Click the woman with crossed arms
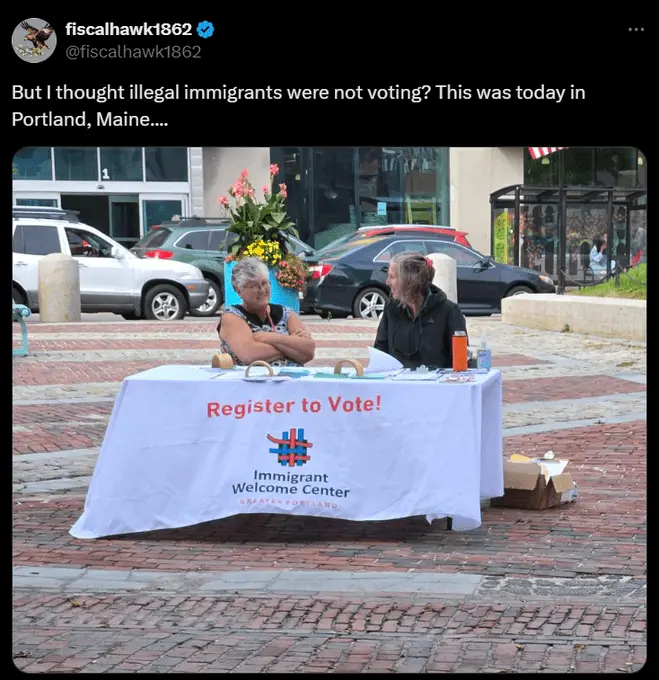 click(265, 314)
